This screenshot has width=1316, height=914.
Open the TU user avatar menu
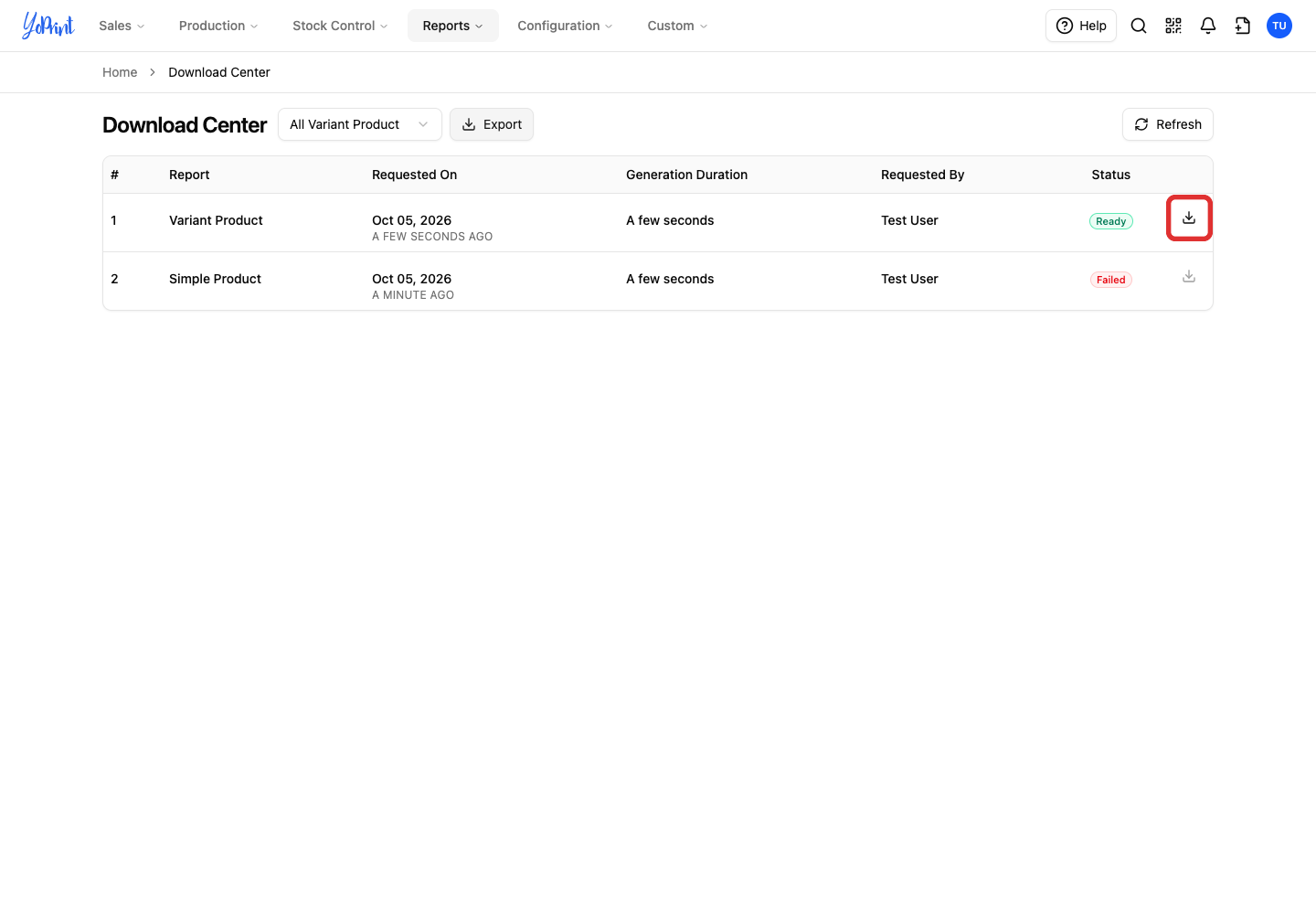[x=1279, y=26]
